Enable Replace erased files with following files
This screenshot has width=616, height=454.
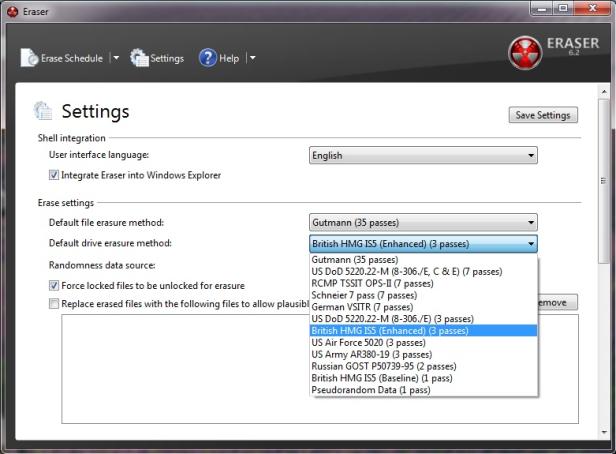coord(54,304)
